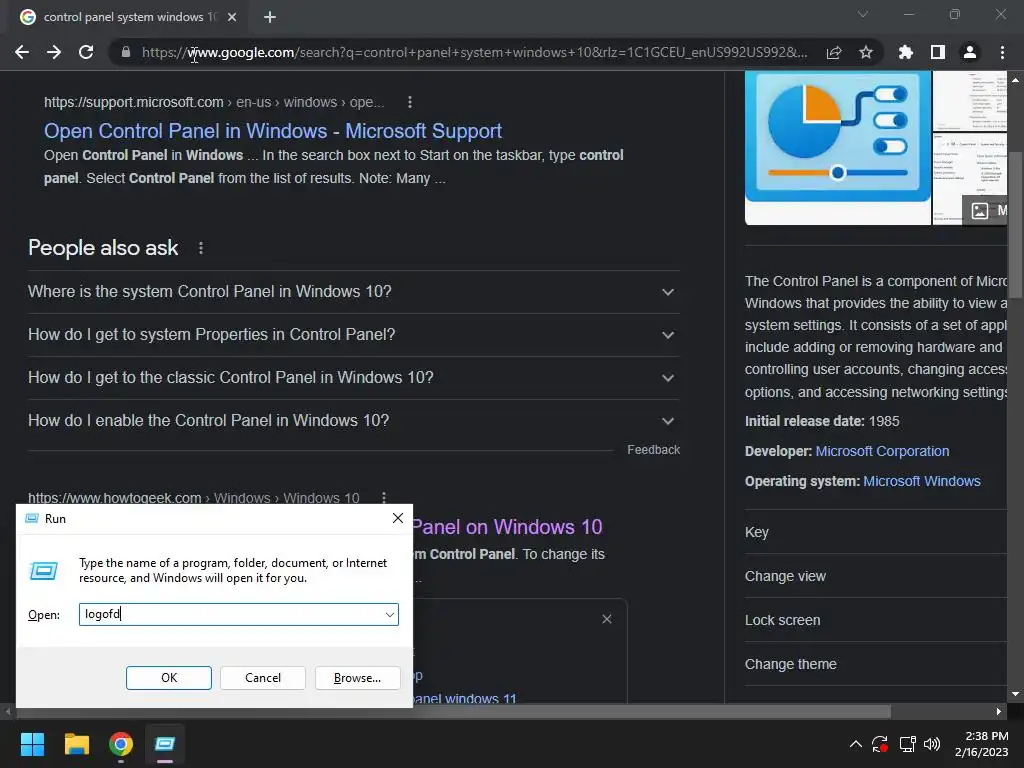Select Lock screen in knowledge panel
Image resolution: width=1024 pixels, height=768 pixels.
point(875,620)
